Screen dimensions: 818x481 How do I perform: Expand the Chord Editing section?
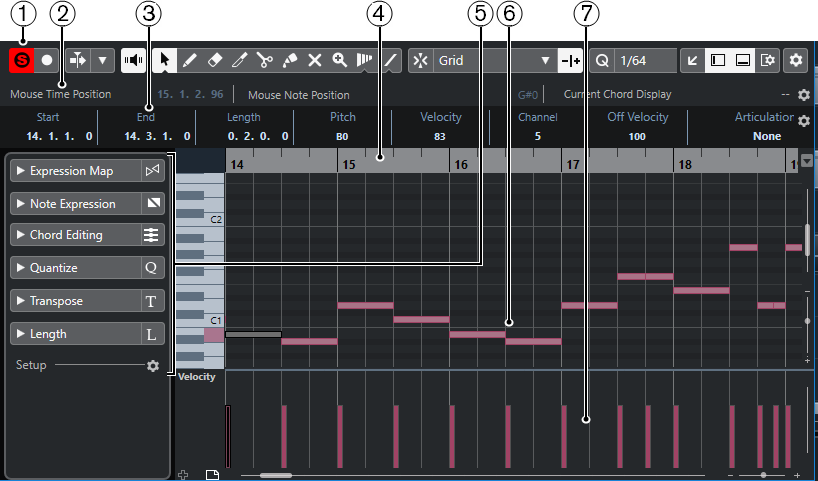(x=20, y=235)
